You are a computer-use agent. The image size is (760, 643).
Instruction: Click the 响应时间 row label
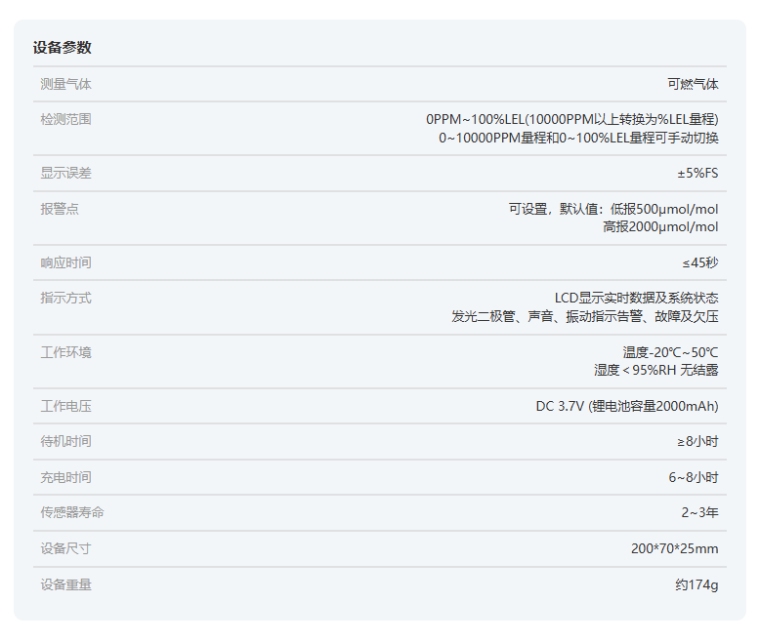(x=68, y=263)
